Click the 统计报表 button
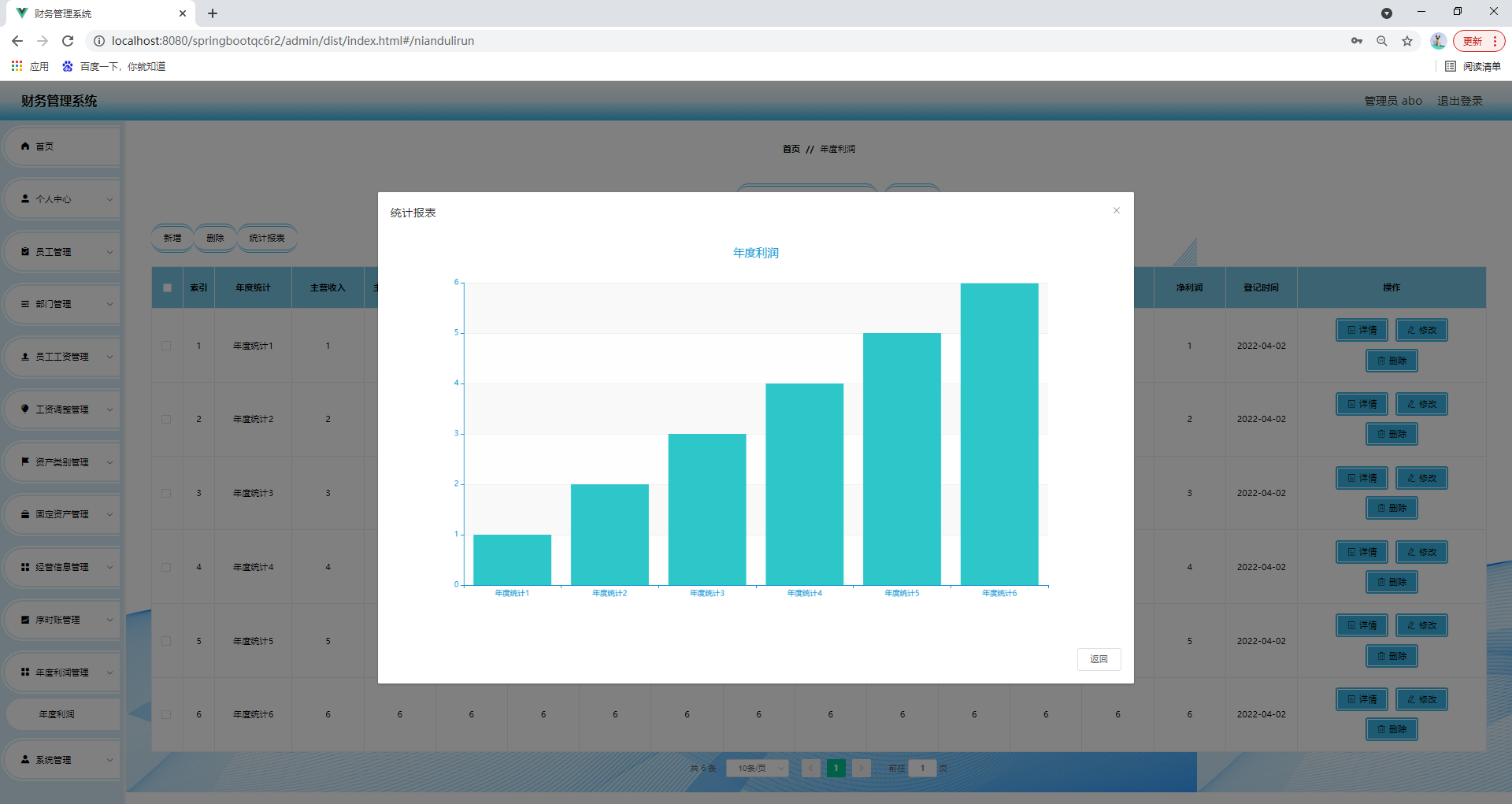This screenshot has width=1512, height=804. coord(267,238)
